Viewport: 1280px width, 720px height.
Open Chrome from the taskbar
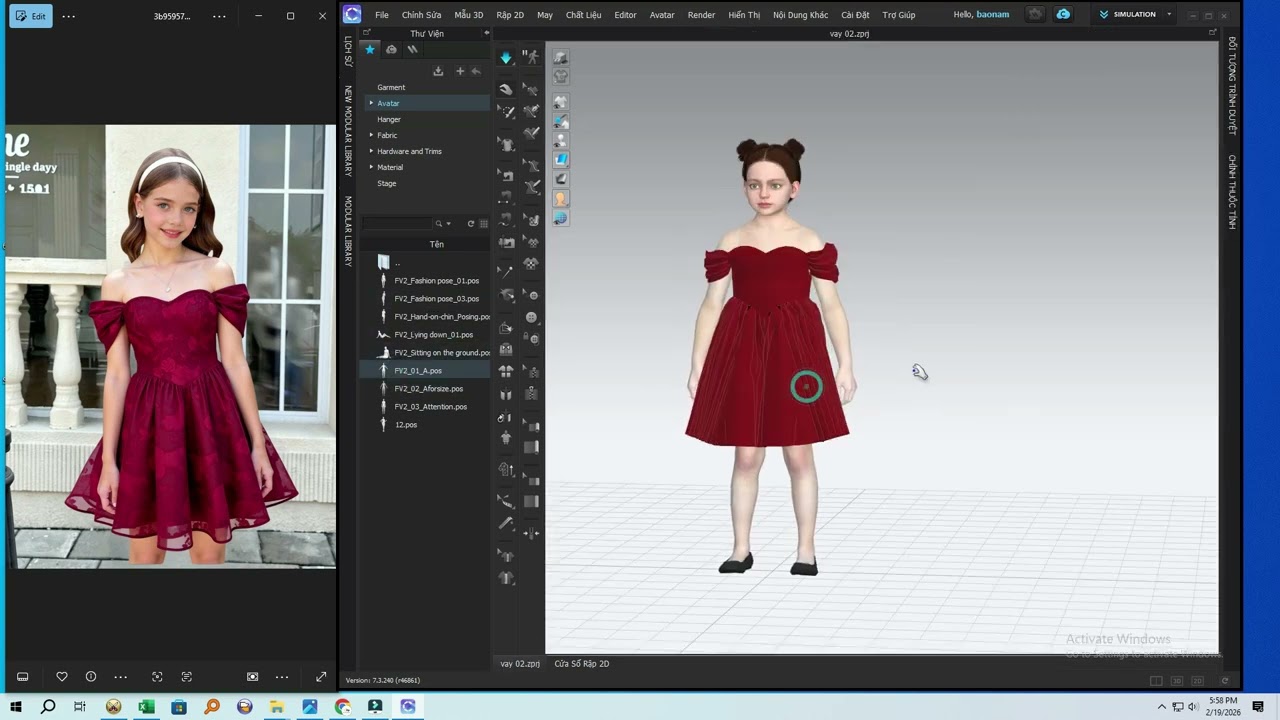coord(343,707)
